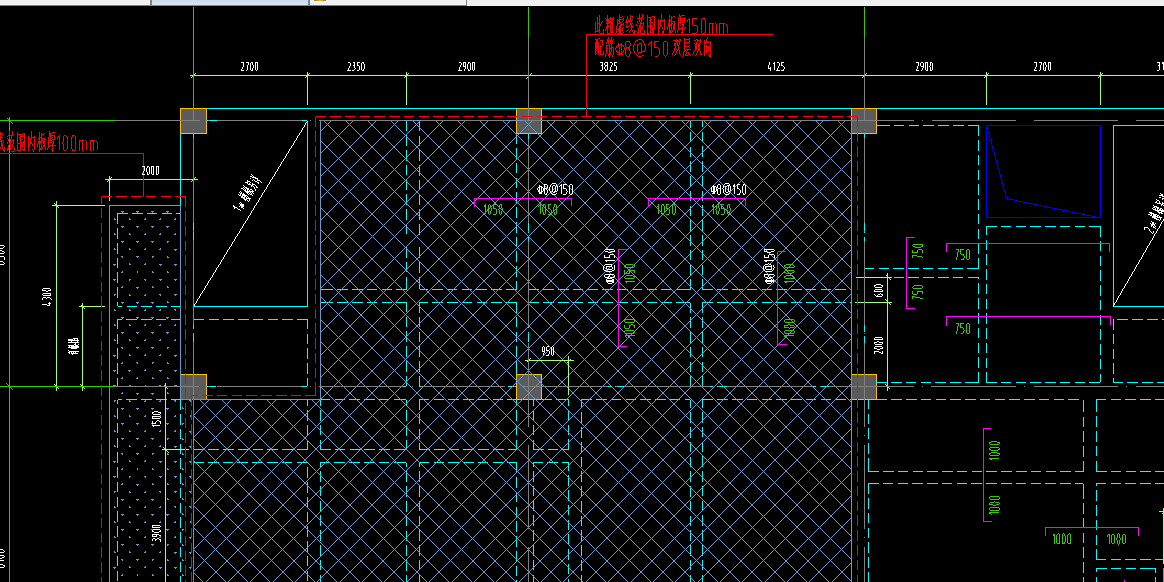This screenshot has width=1164, height=582.
Task: Select the blue triangle outline inside the blue box
Action: click(1043, 171)
